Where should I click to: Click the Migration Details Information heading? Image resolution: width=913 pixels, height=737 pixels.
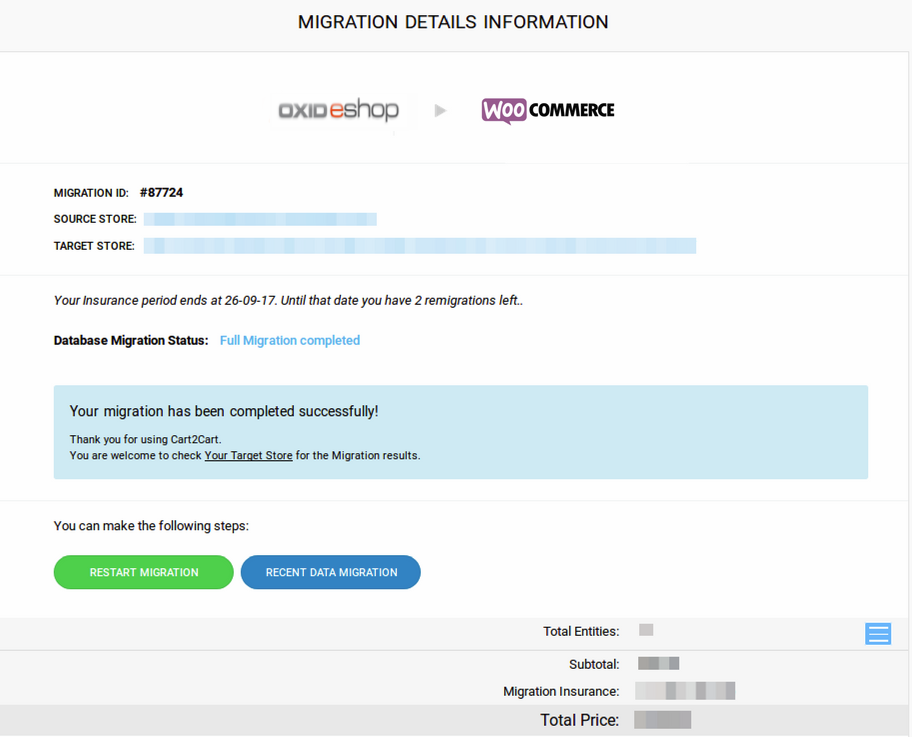point(453,22)
